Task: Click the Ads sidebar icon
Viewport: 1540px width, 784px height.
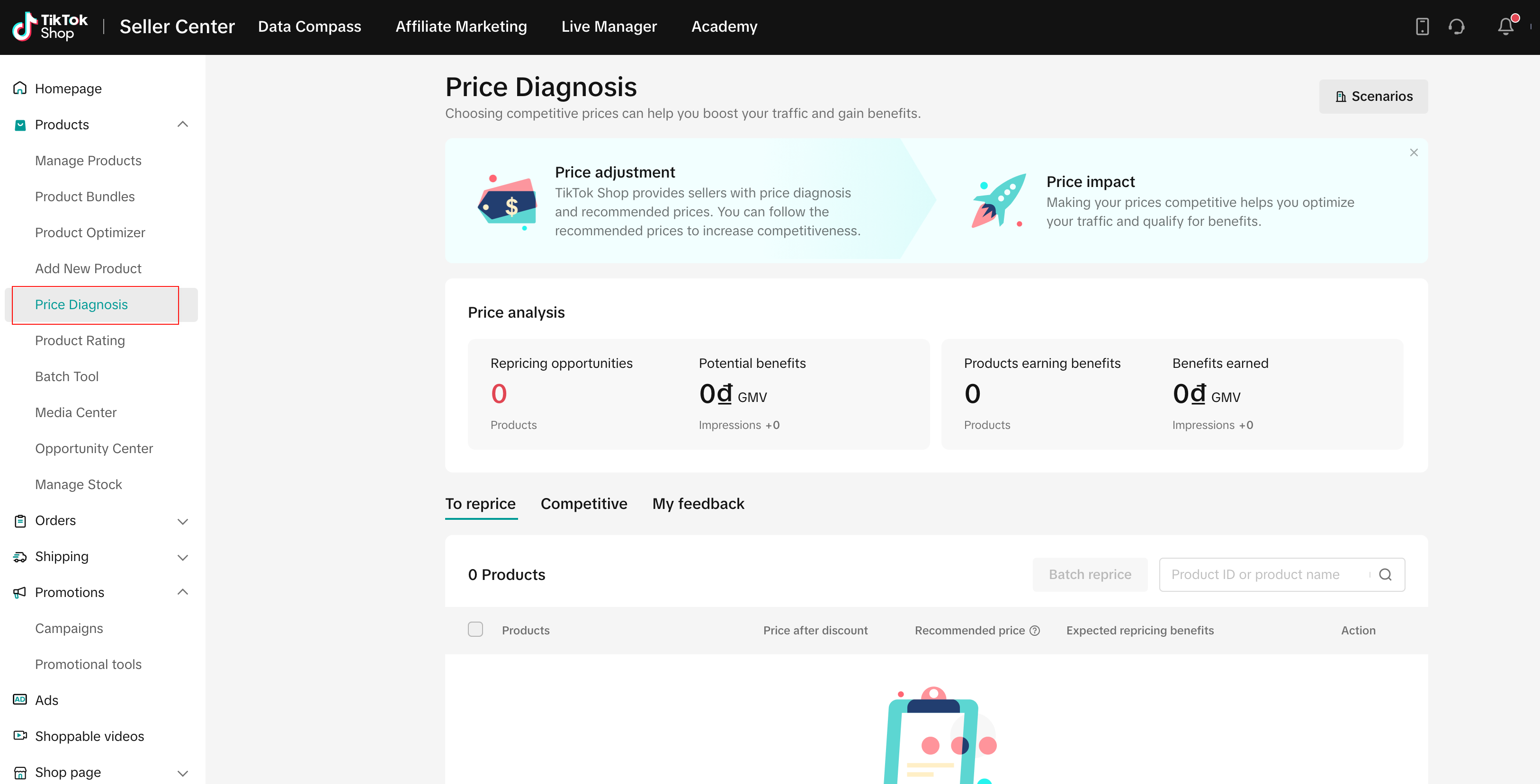Action: [20, 699]
